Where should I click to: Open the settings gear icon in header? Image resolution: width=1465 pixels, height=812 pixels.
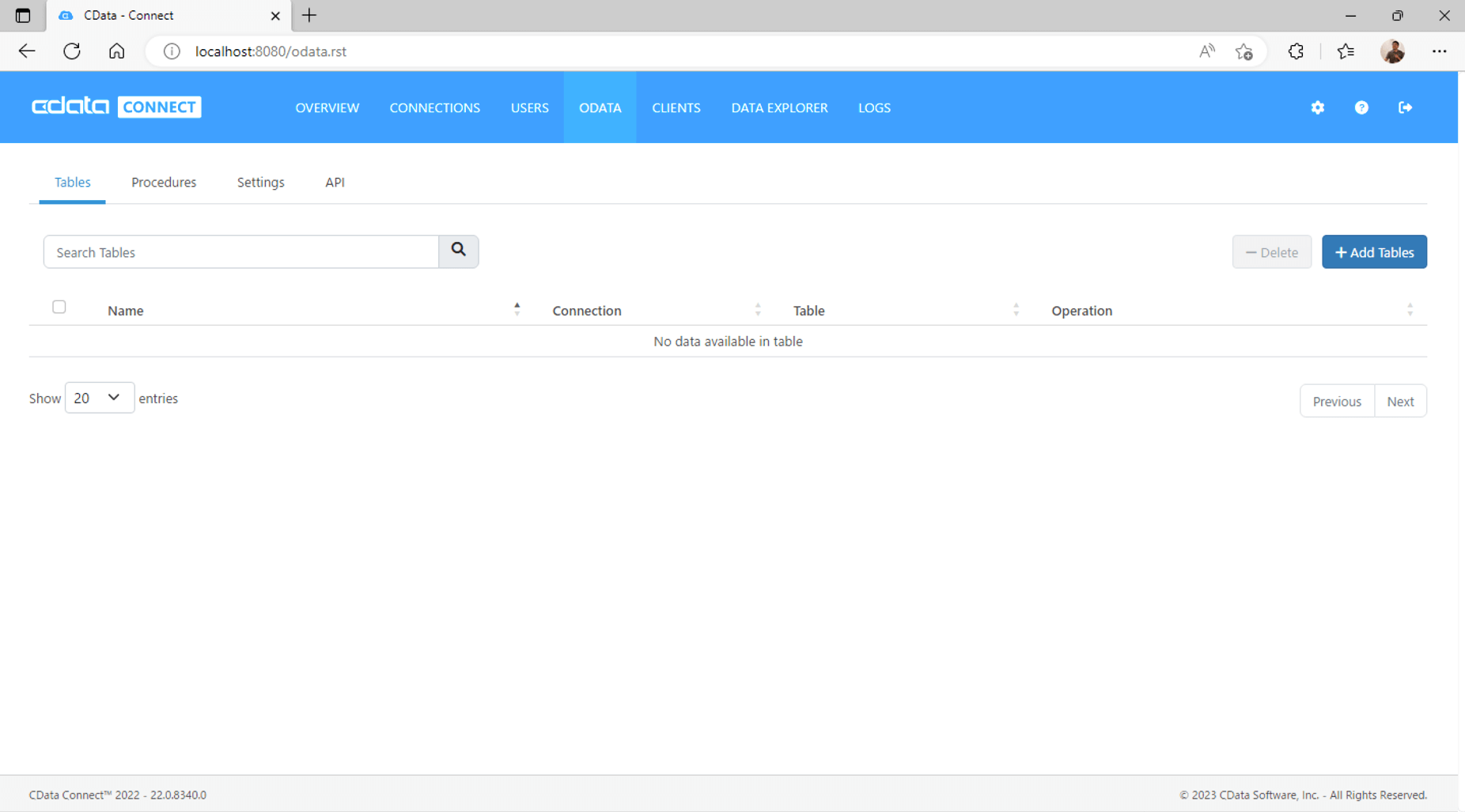(1317, 108)
